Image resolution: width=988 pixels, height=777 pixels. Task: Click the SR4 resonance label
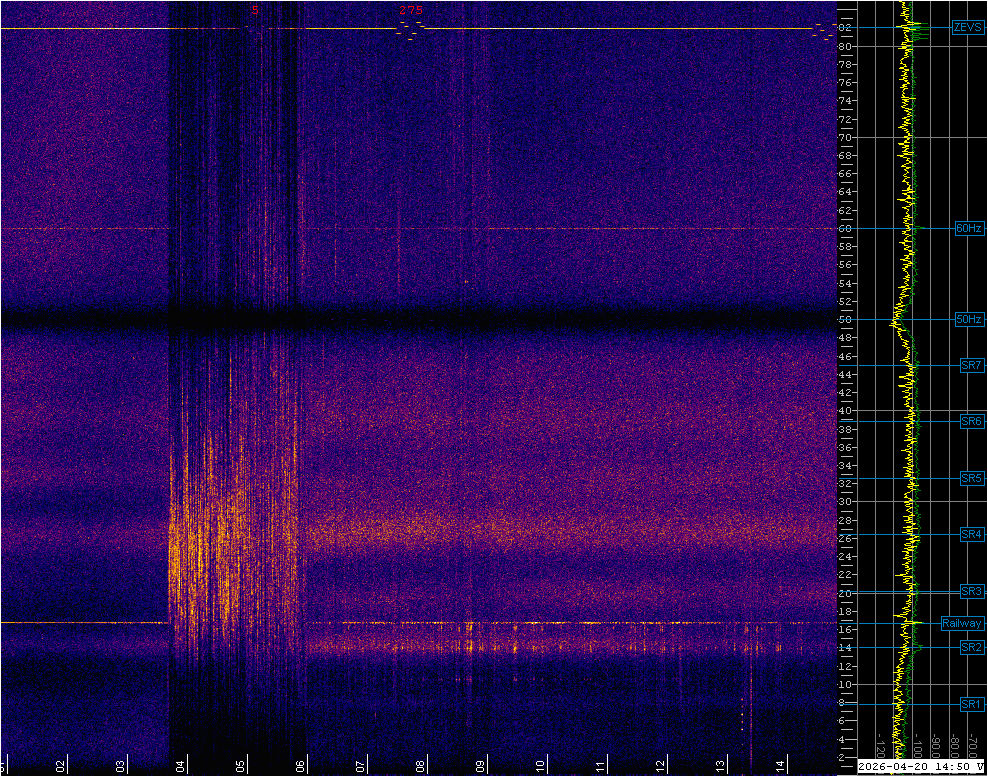pos(972,534)
